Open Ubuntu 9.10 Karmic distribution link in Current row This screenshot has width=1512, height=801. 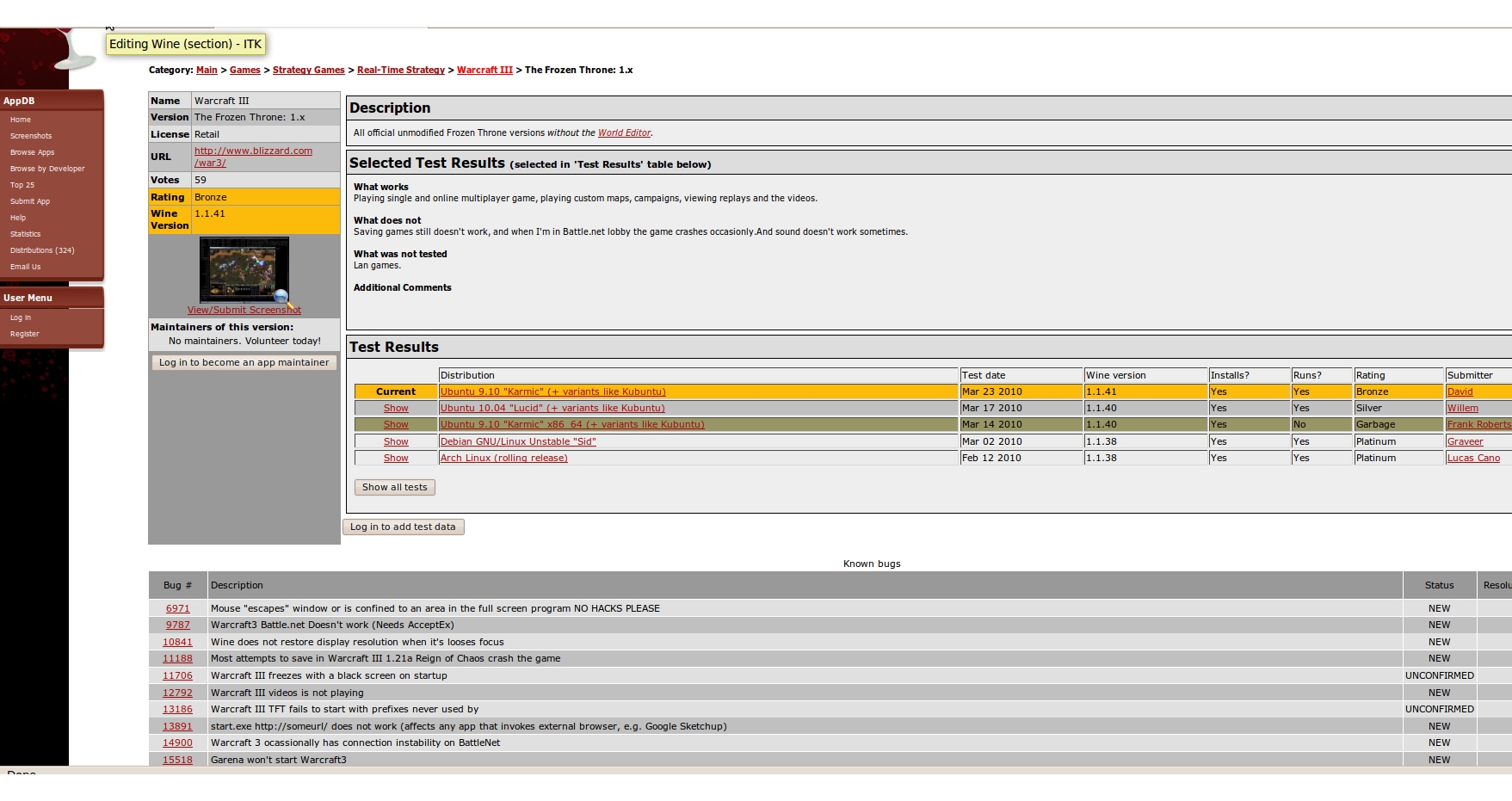(553, 392)
